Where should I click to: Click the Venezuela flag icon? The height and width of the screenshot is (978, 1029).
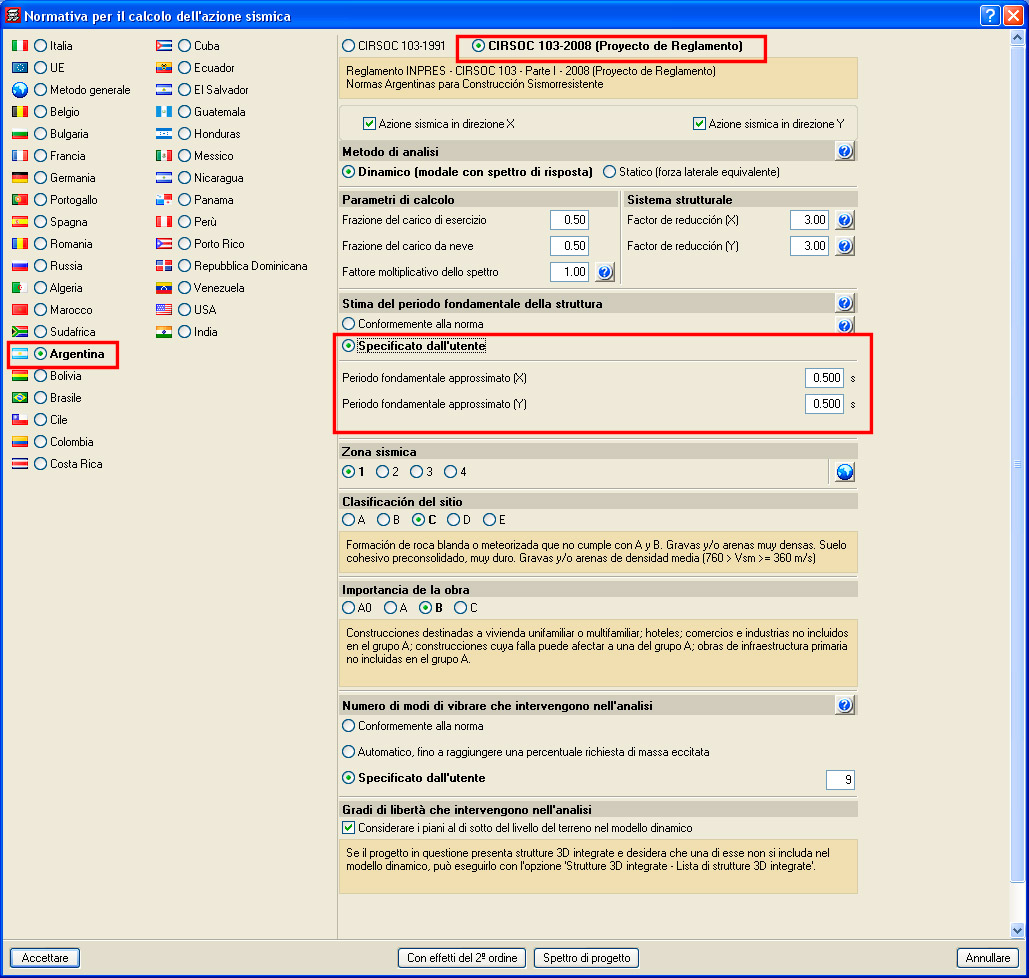tap(163, 287)
